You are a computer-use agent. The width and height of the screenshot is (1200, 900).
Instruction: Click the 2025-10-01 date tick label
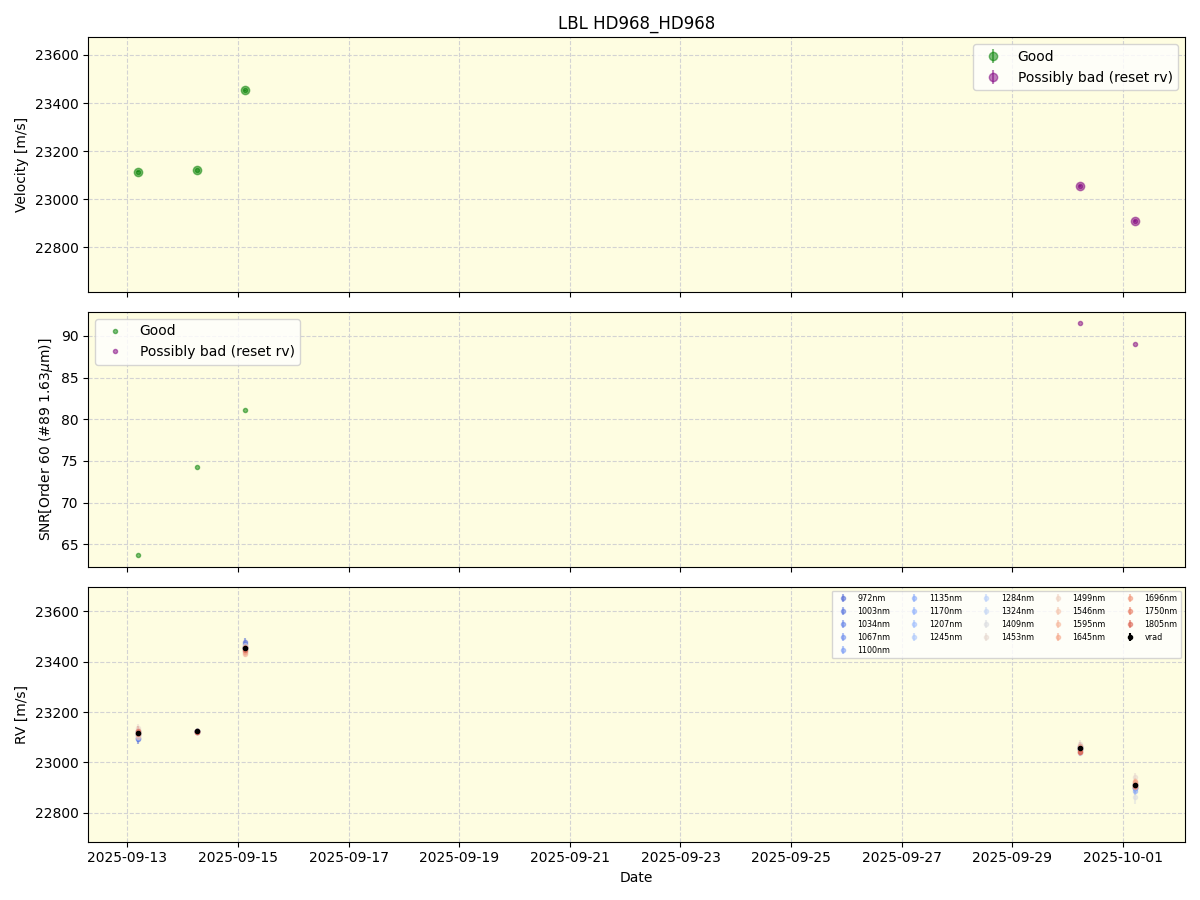pos(1123,857)
